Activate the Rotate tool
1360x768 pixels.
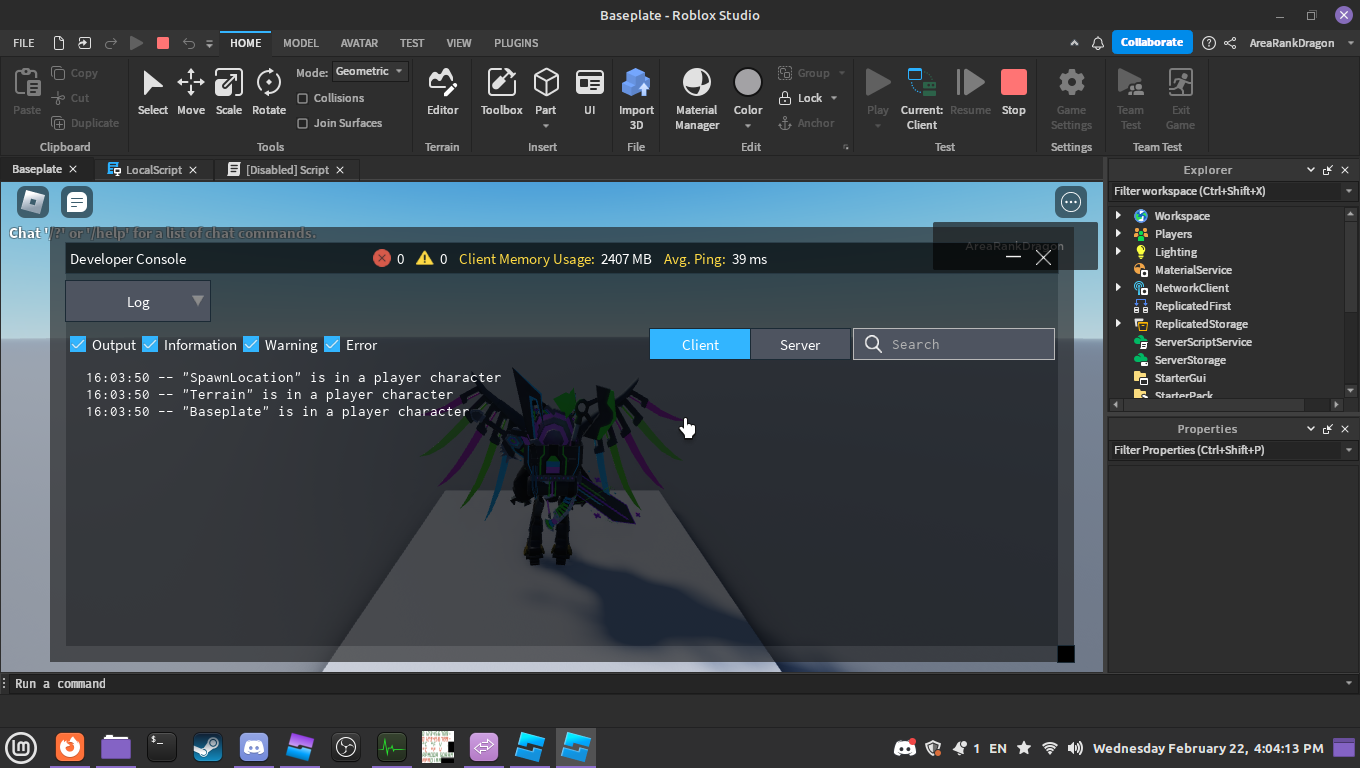point(268,92)
